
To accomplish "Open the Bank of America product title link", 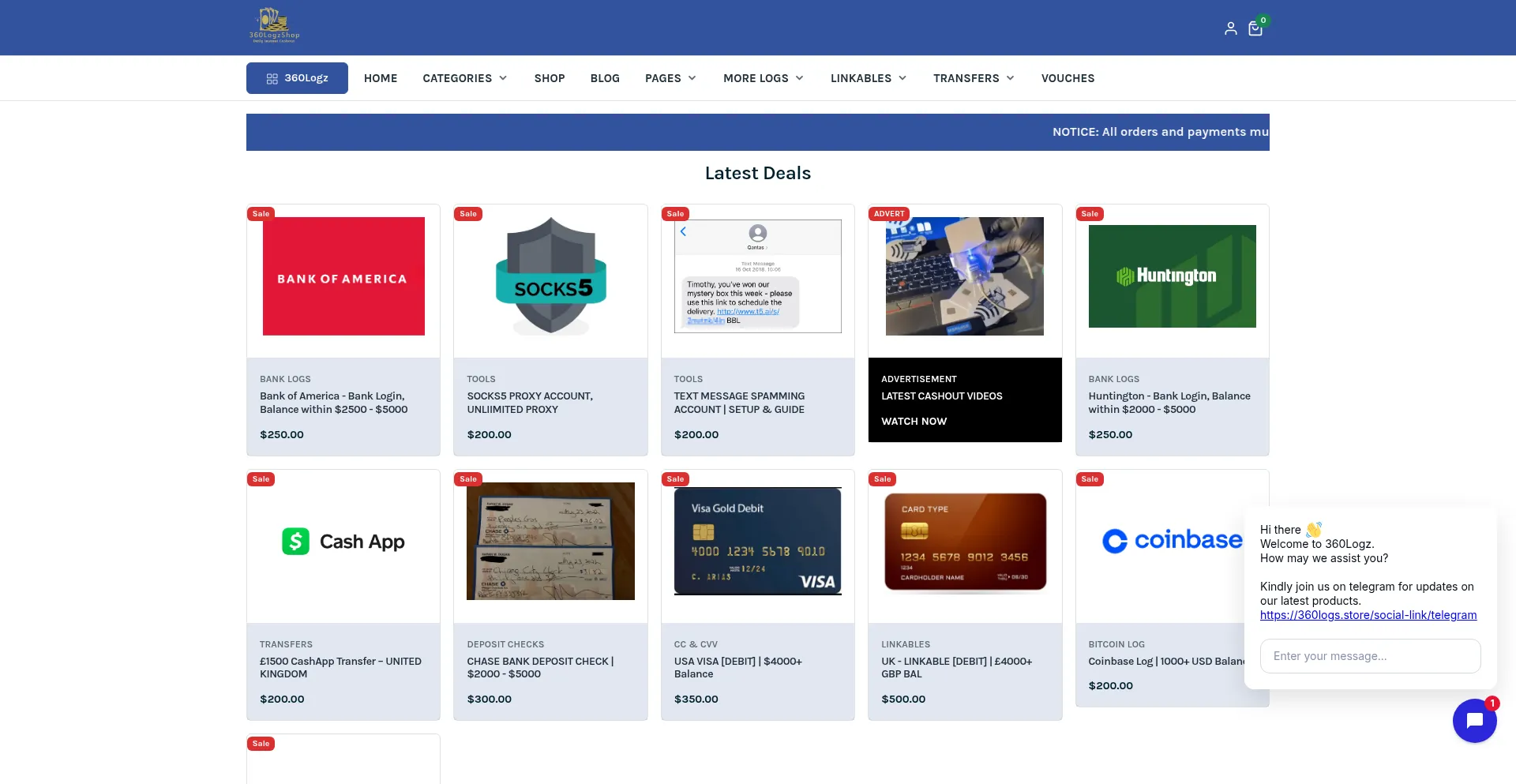I will click(334, 403).
